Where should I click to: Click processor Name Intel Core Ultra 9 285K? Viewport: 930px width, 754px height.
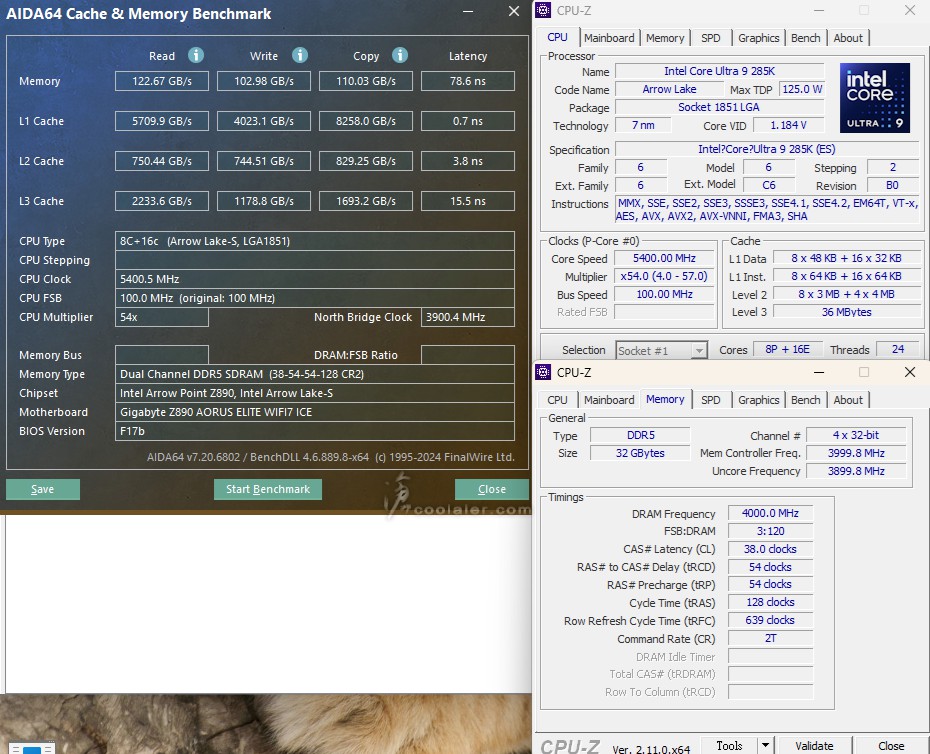tap(719, 71)
